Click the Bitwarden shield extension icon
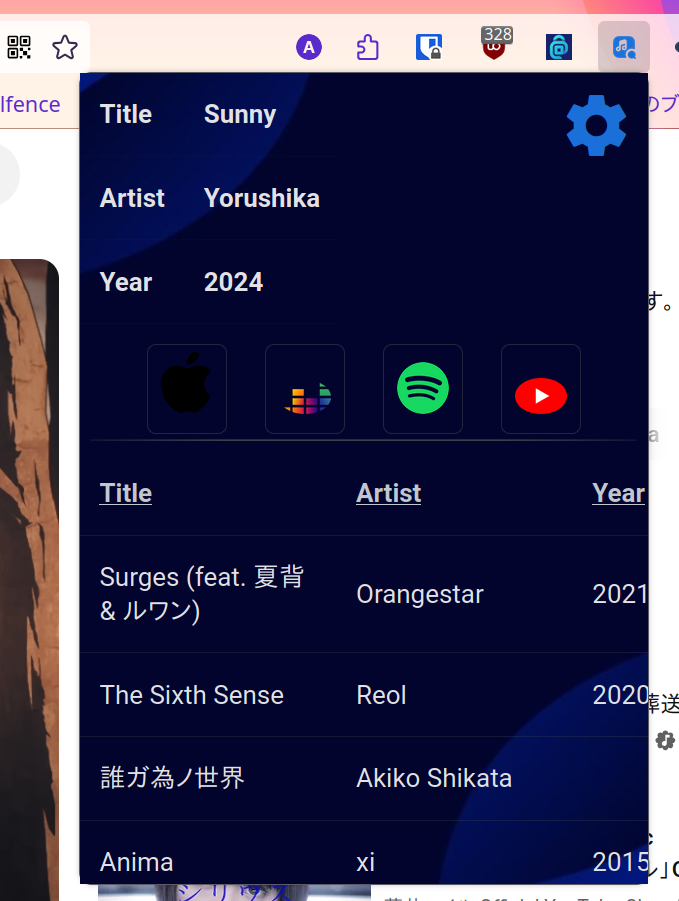The image size is (679, 901). 429,47
